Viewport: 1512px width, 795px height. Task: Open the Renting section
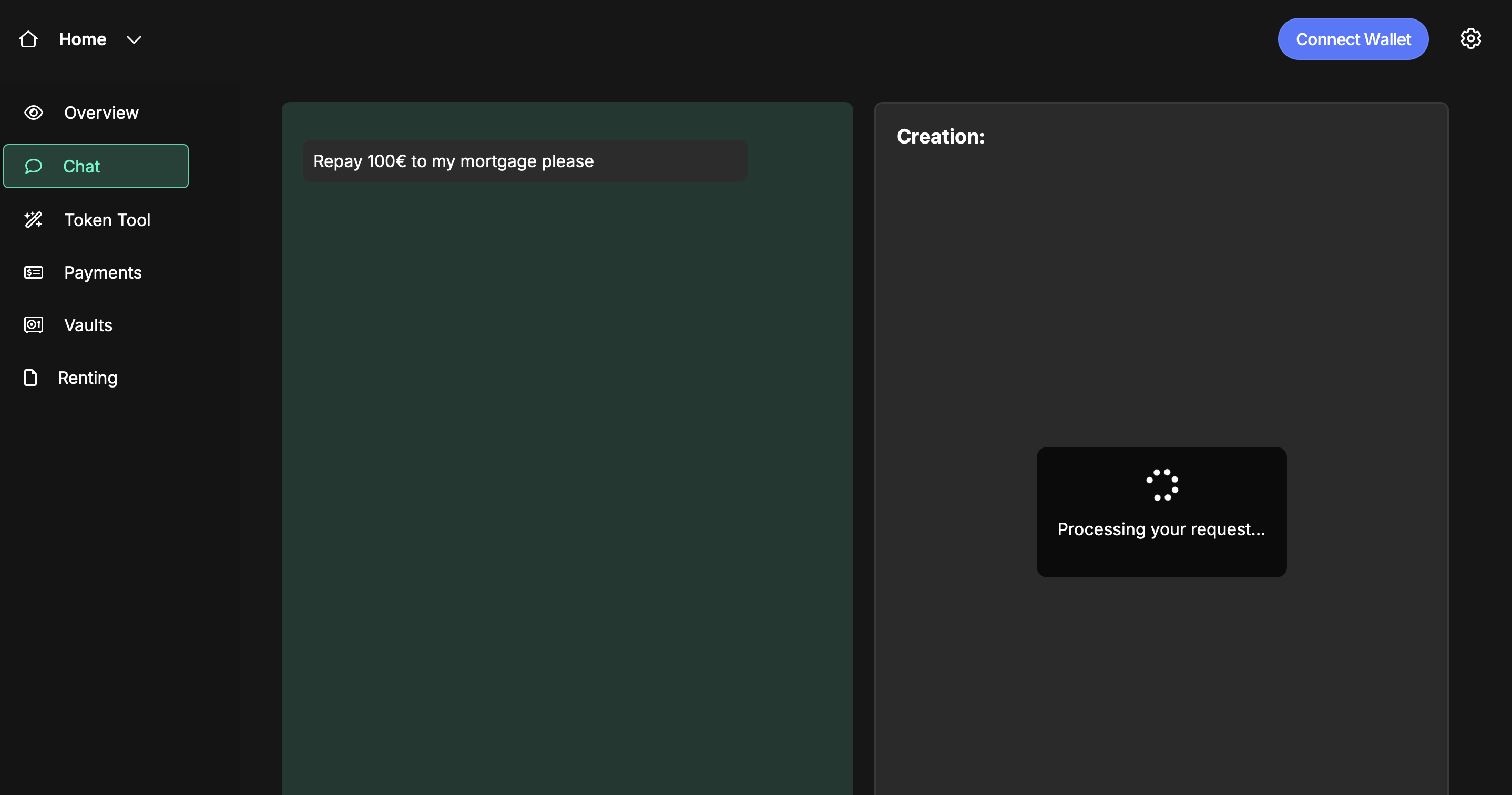click(87, 378)
